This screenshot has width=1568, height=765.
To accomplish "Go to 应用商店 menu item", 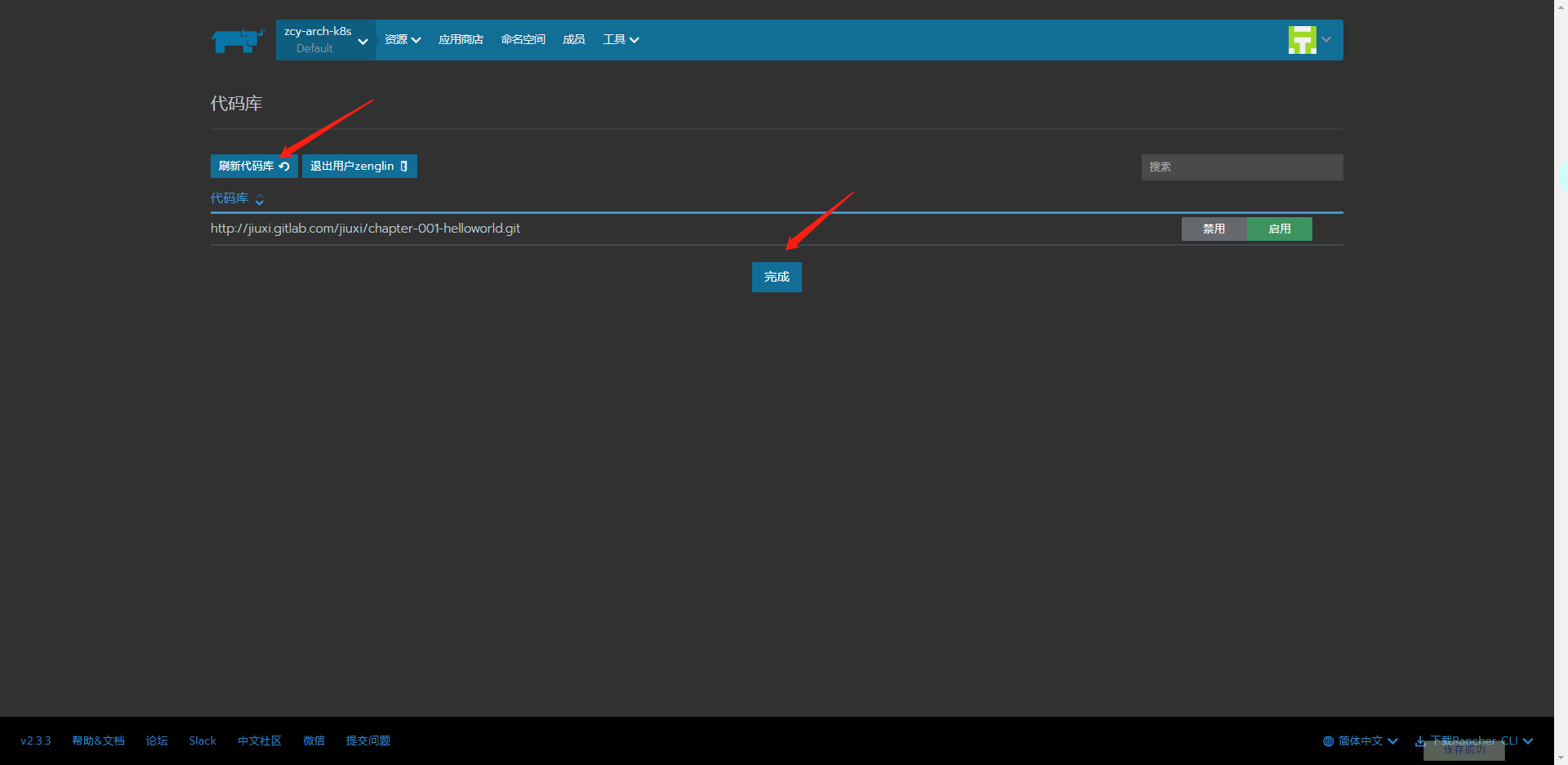I will click(461, 40).
